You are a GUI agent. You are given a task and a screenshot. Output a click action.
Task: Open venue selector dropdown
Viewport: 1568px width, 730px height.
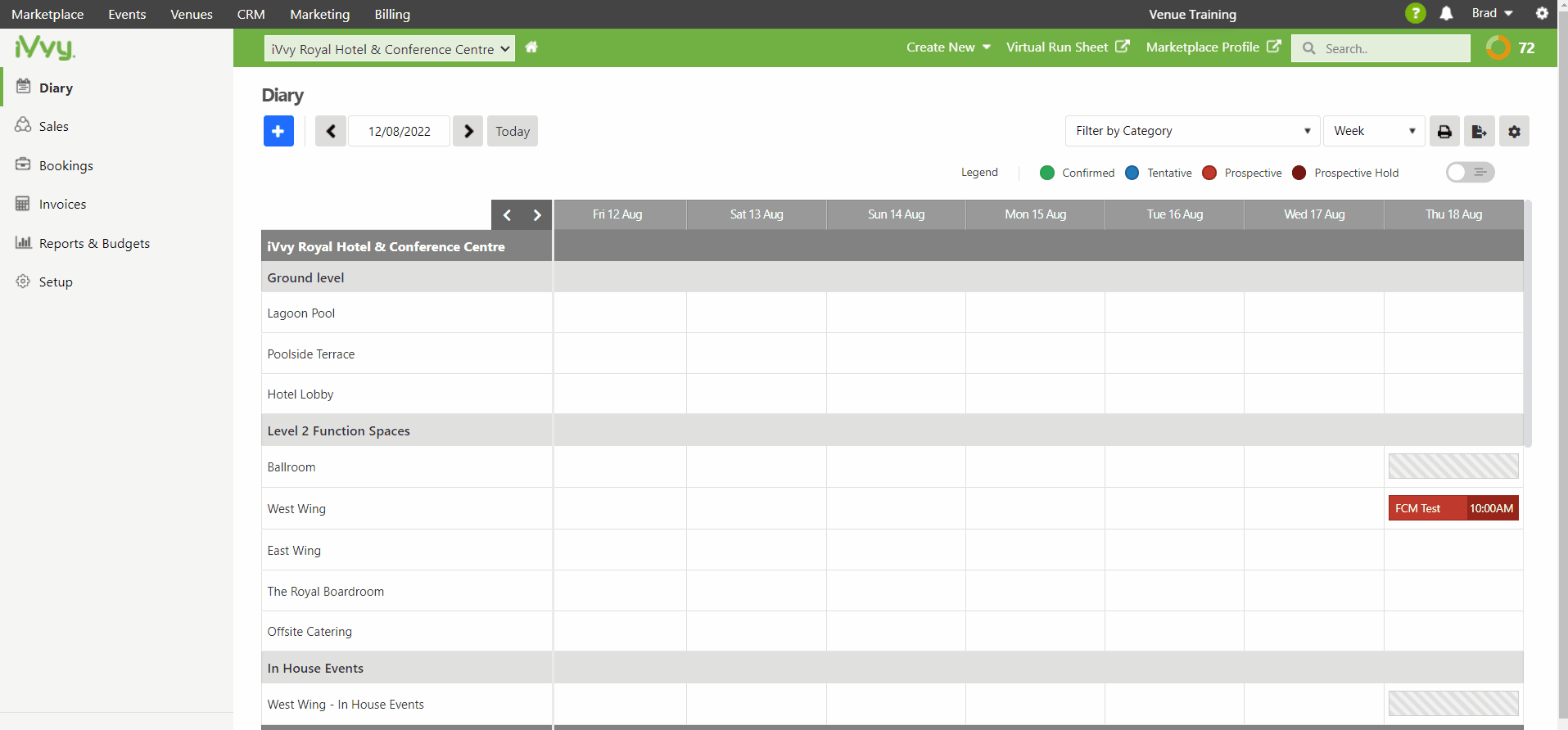(x=390, y=48)
